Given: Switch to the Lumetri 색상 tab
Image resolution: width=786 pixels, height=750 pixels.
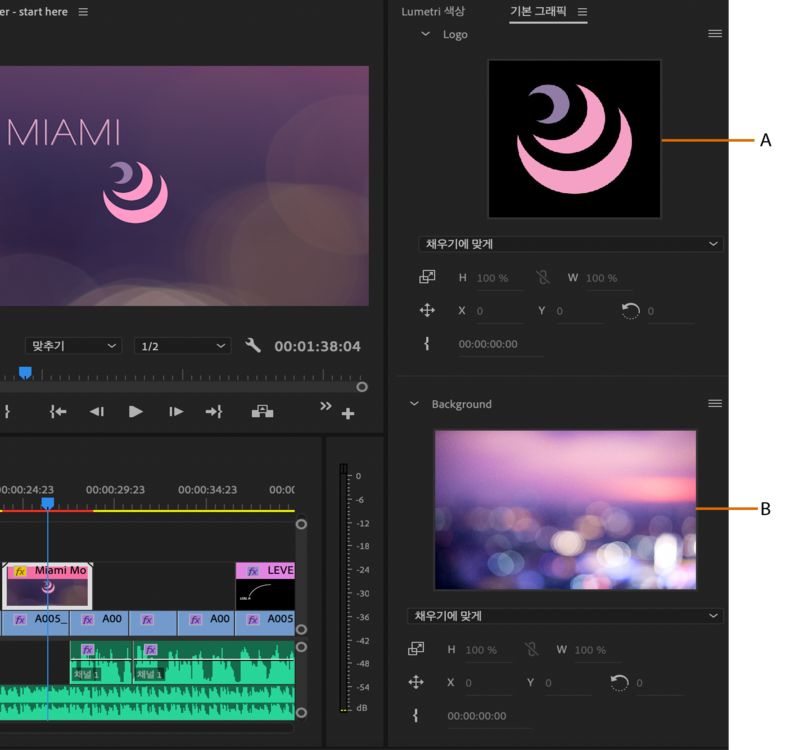Looking at the screenshot, I should tap(433, 11).
